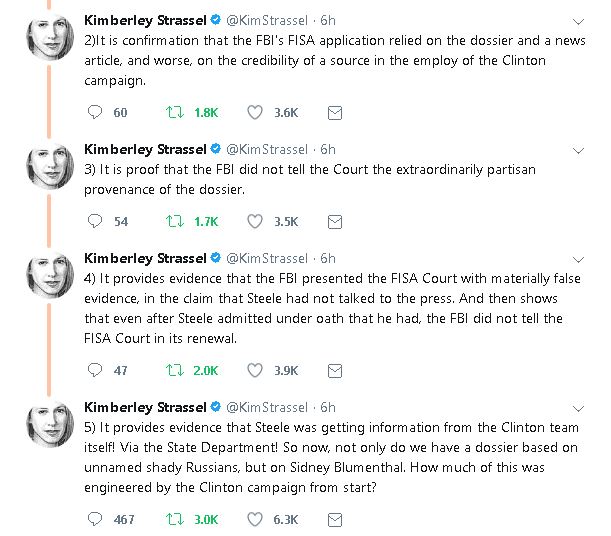The width and height of the screenshot is (611, 536).
Task: Open the dropdown caret on tweet 2
Action: click(x=580, y=21)
